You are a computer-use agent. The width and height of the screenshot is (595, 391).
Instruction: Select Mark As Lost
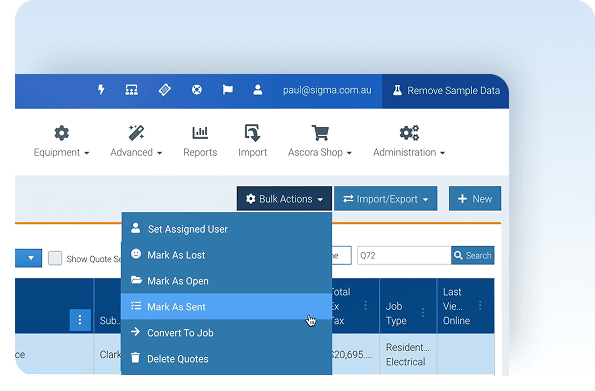tap(227, 255)
